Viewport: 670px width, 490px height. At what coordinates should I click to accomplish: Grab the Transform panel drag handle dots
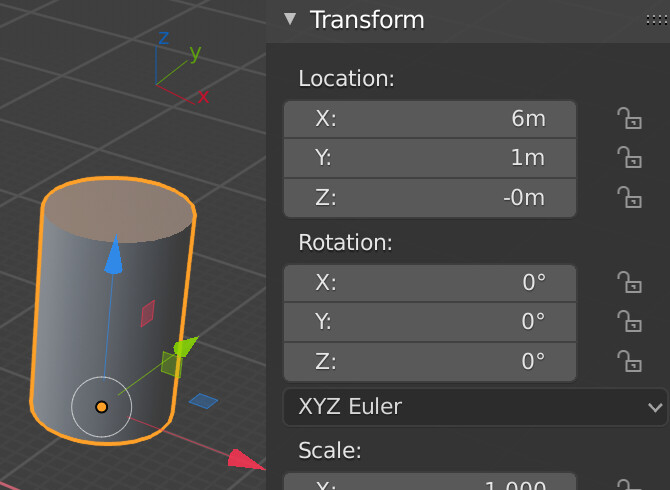[657, 20]
